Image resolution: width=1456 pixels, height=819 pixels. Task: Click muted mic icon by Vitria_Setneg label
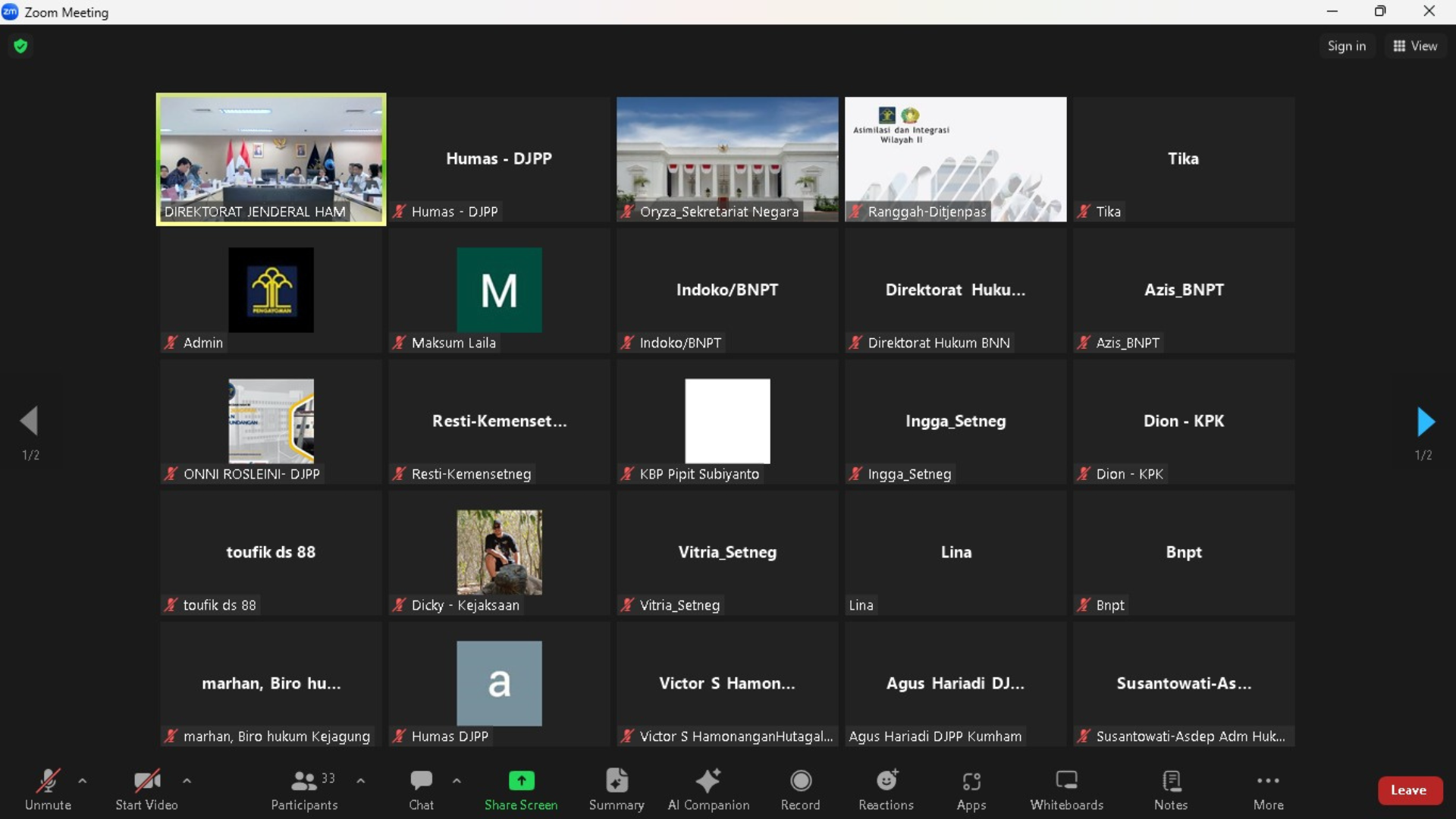tap(628, 605)
